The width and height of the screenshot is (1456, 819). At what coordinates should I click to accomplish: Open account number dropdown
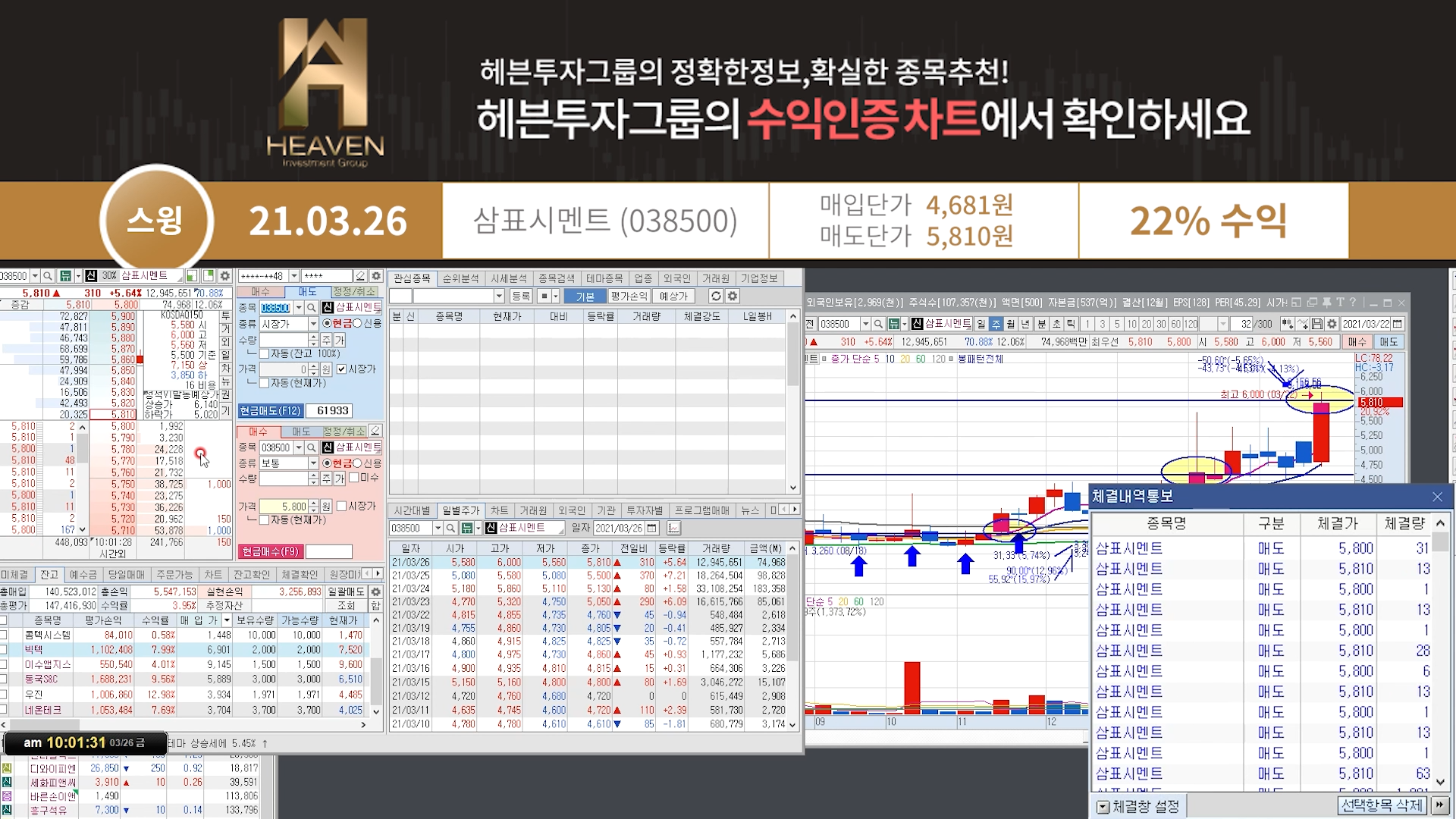pyautogui.click(x=294, y=276)
